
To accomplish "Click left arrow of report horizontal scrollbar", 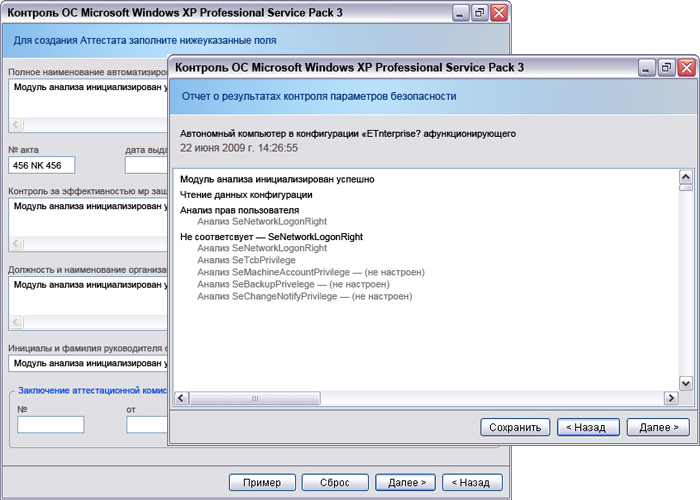I will tap(181, 398).
